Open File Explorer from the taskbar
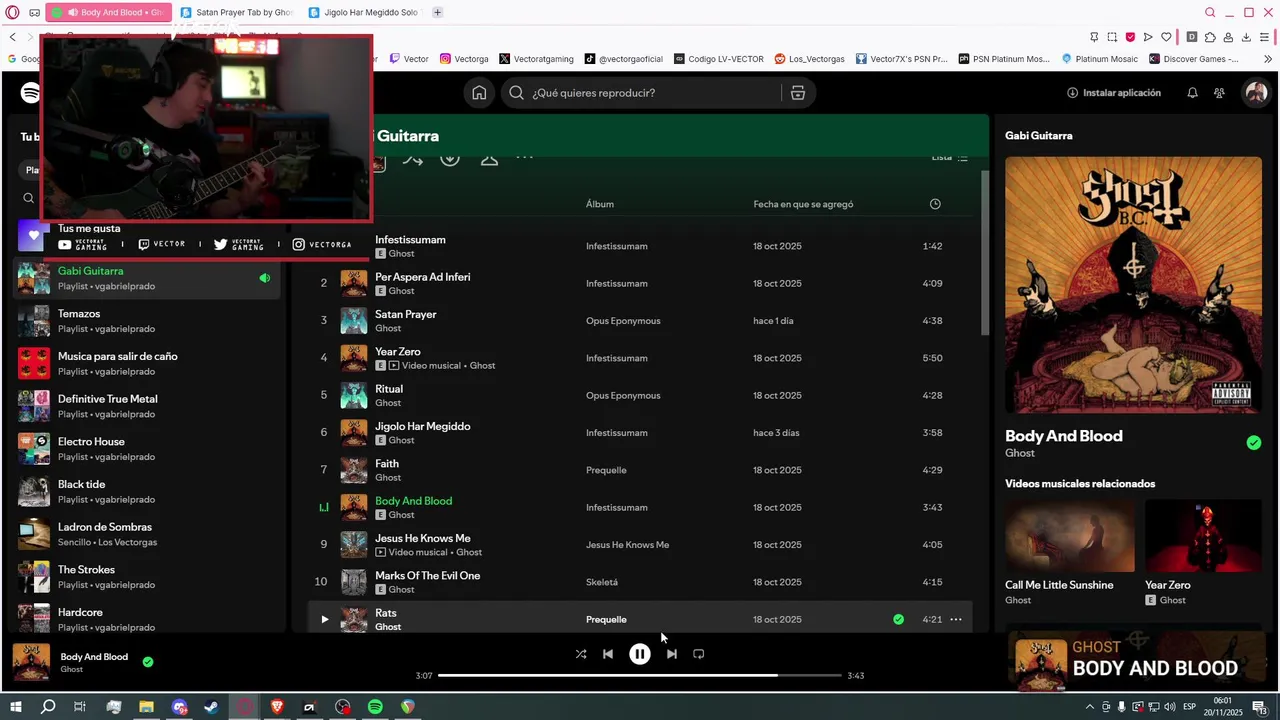This screenshot has width=1280, height=720. pyautogui.click(x=146, y=707)
